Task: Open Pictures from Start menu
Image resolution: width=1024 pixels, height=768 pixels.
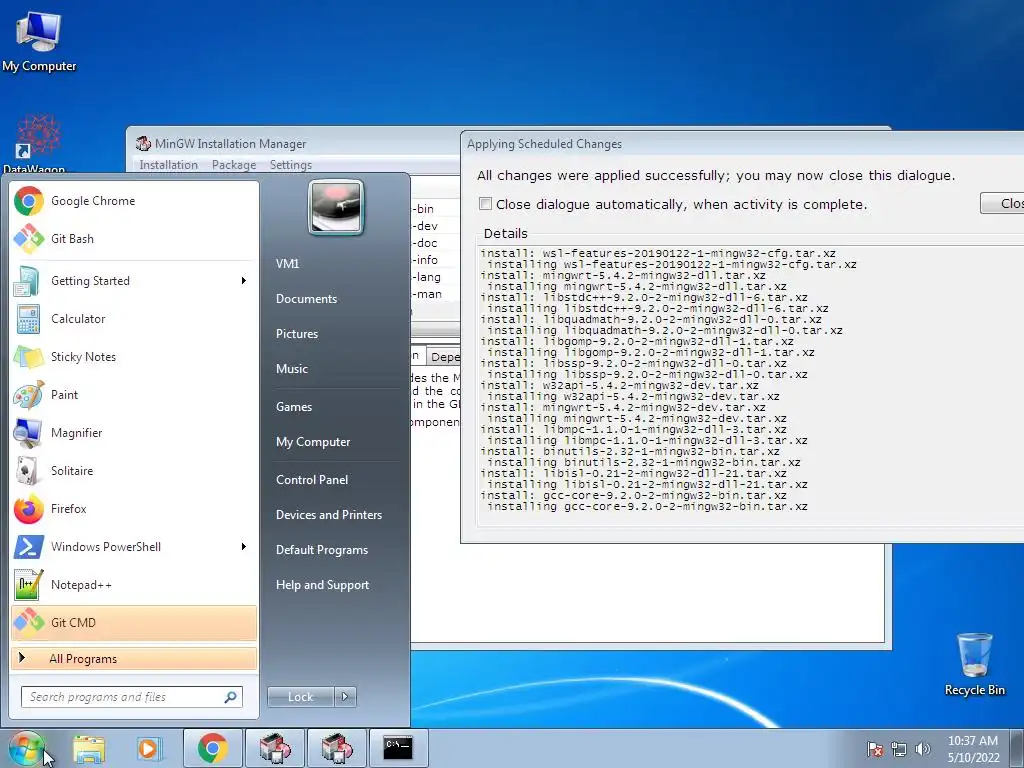Action: point(296,334)
